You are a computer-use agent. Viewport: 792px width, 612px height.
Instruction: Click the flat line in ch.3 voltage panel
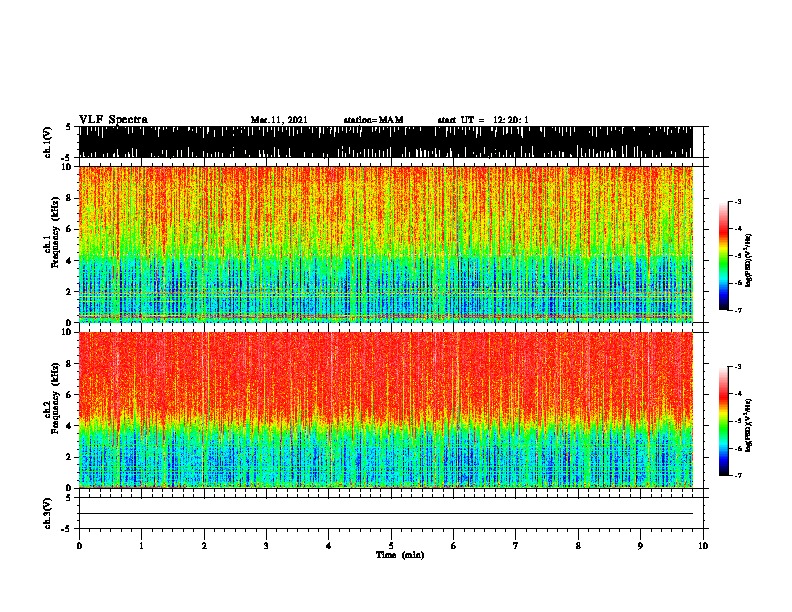click(386, 514)
